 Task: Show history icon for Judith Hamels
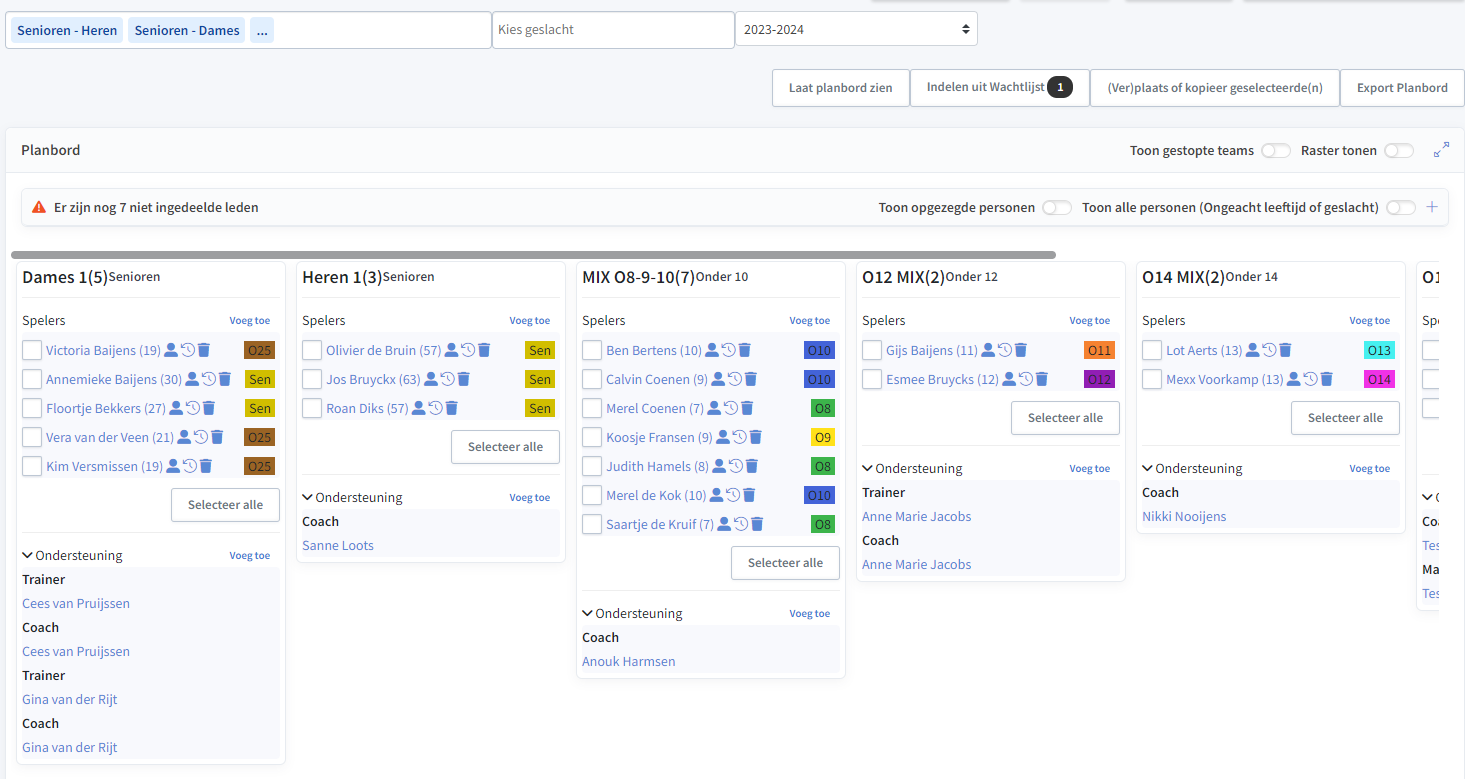tap(735, 466)
